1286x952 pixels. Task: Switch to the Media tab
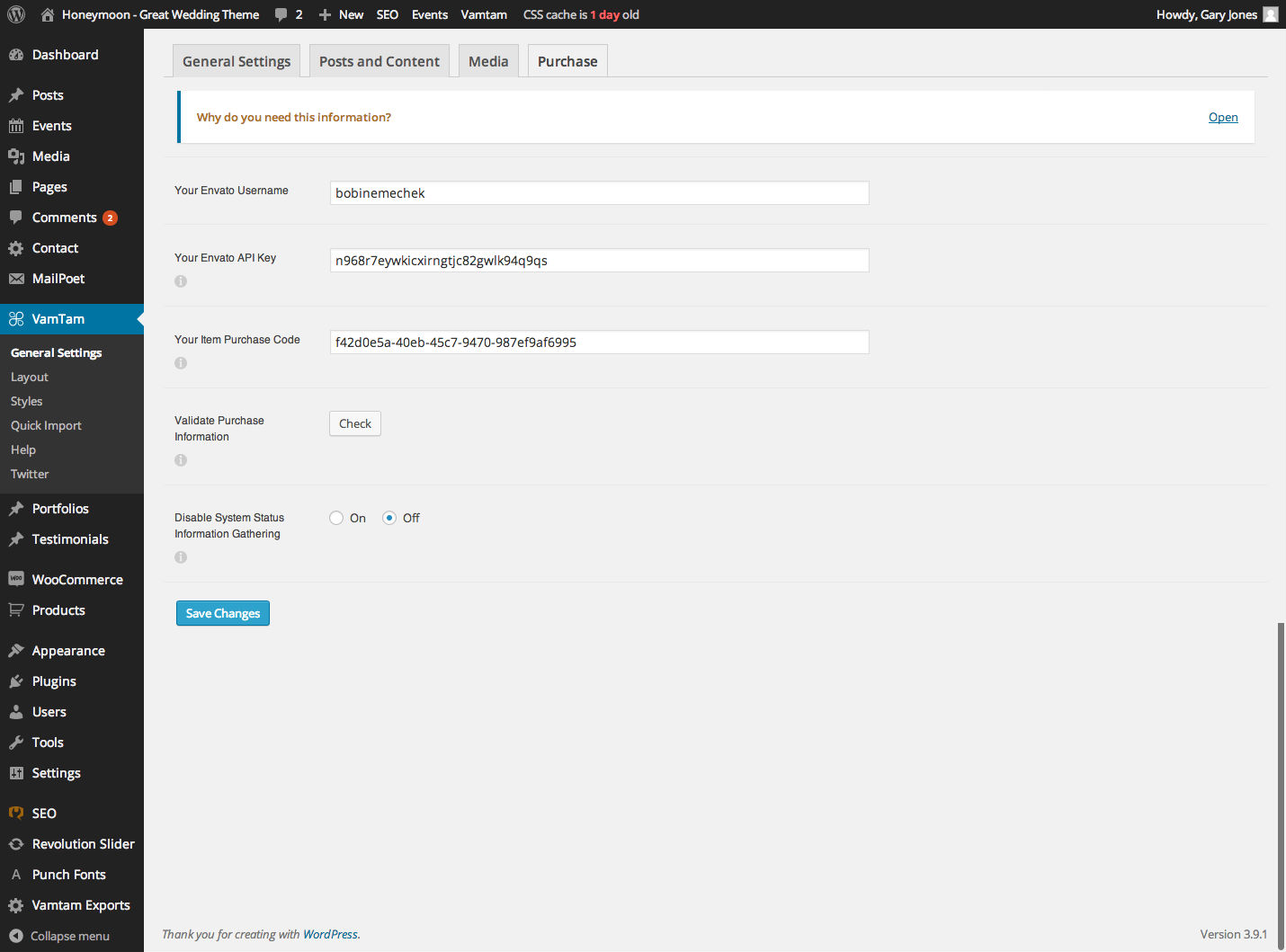click(488, 61)
